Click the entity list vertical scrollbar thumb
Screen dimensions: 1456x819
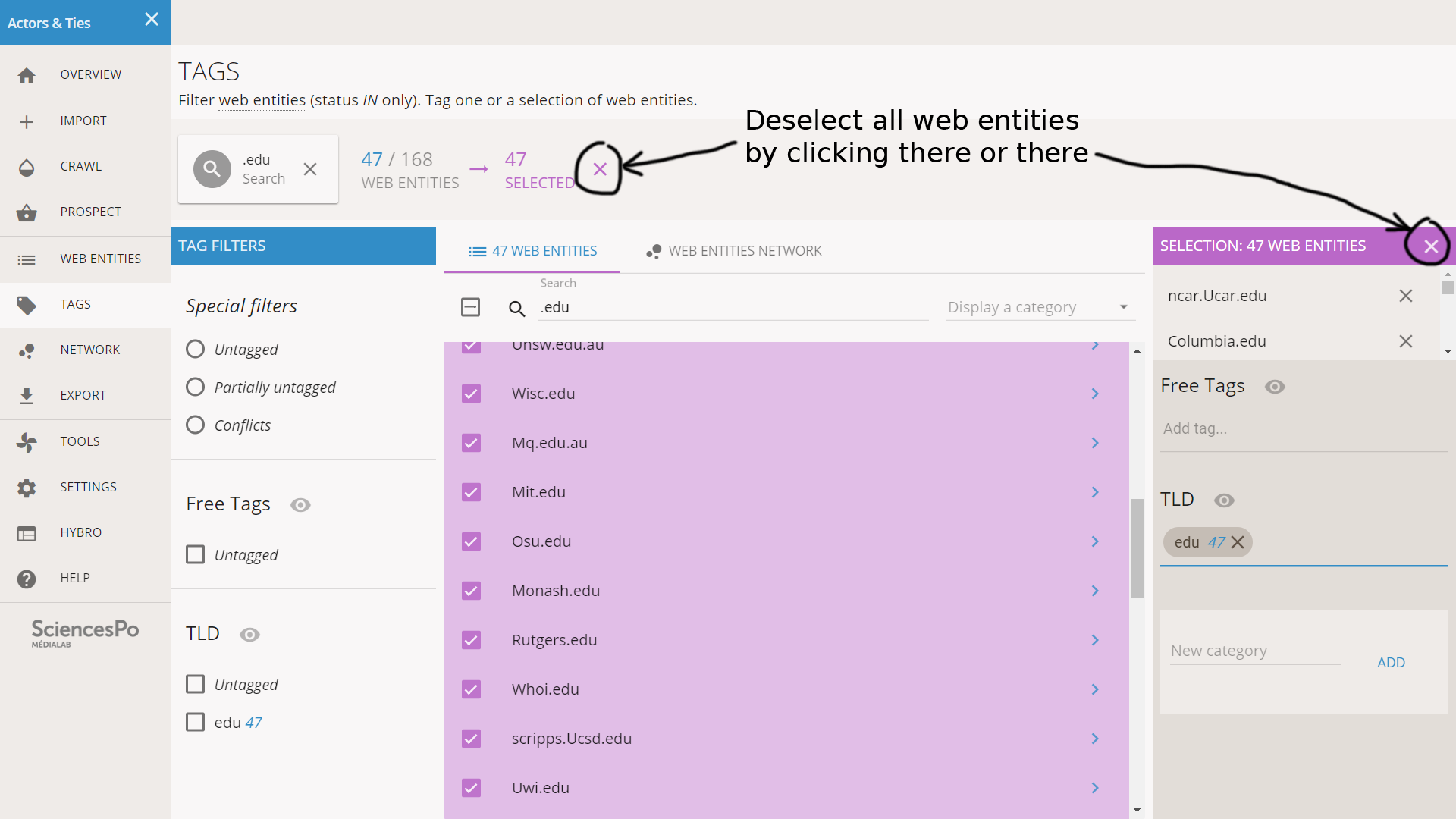1137,548
